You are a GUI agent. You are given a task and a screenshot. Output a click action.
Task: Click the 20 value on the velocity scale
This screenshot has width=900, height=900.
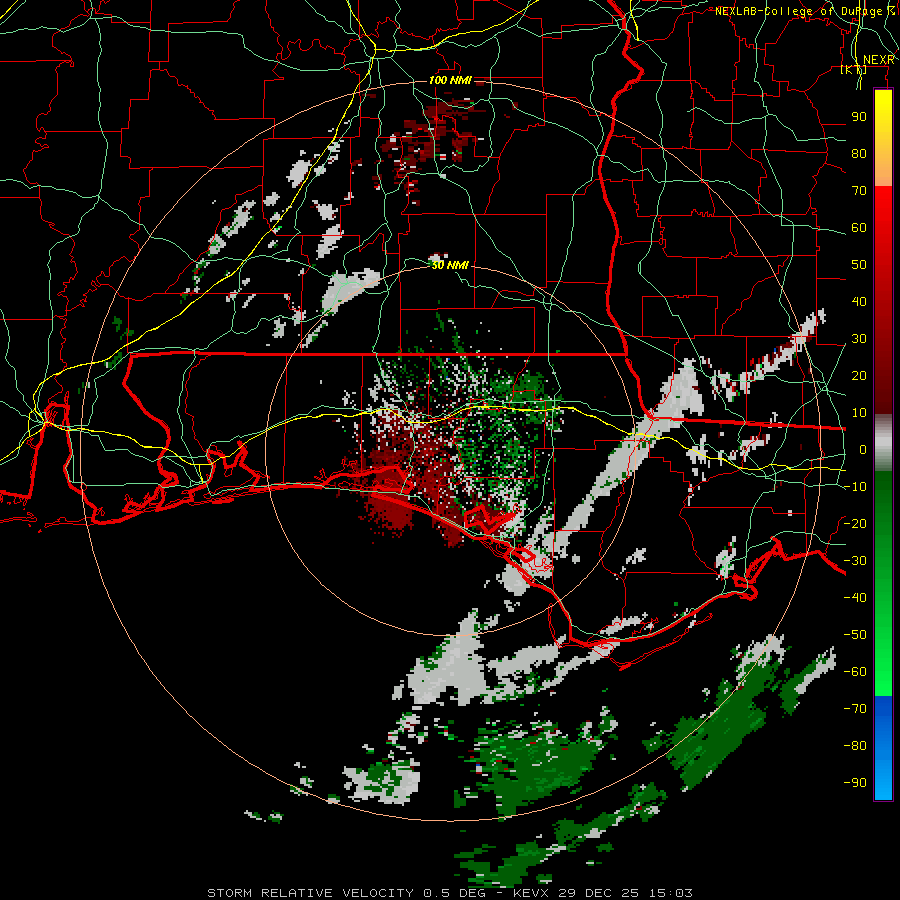click(x=859, y=375)
